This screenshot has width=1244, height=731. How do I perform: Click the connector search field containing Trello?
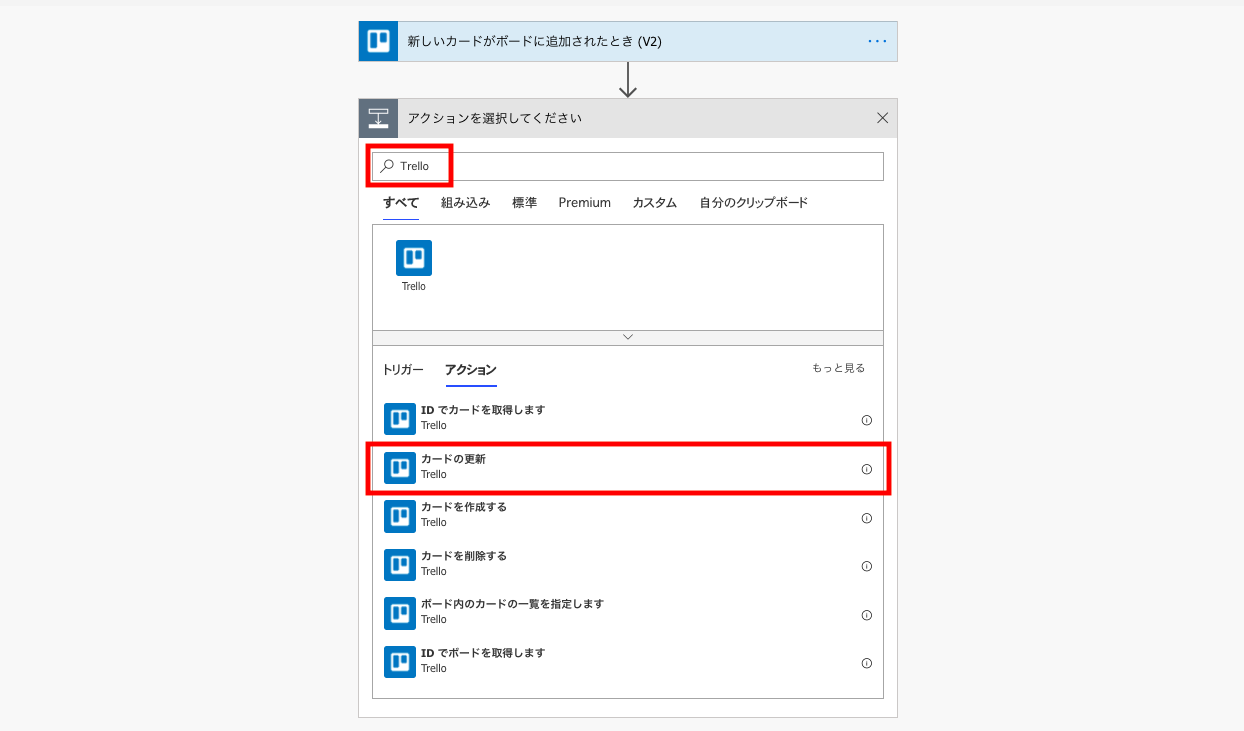point(628,166)
